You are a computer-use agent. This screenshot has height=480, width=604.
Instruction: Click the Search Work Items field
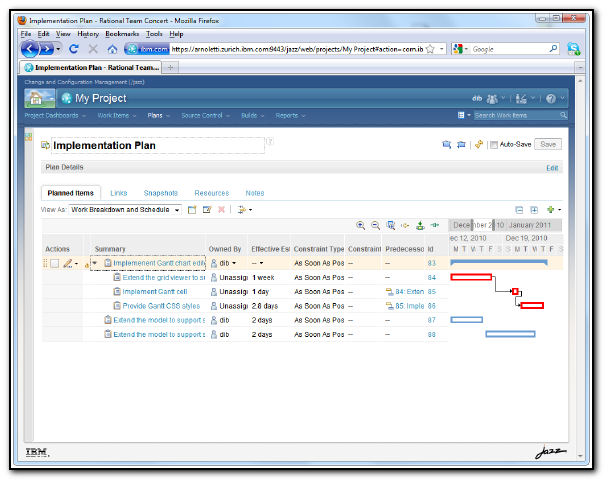pos(516,115)
